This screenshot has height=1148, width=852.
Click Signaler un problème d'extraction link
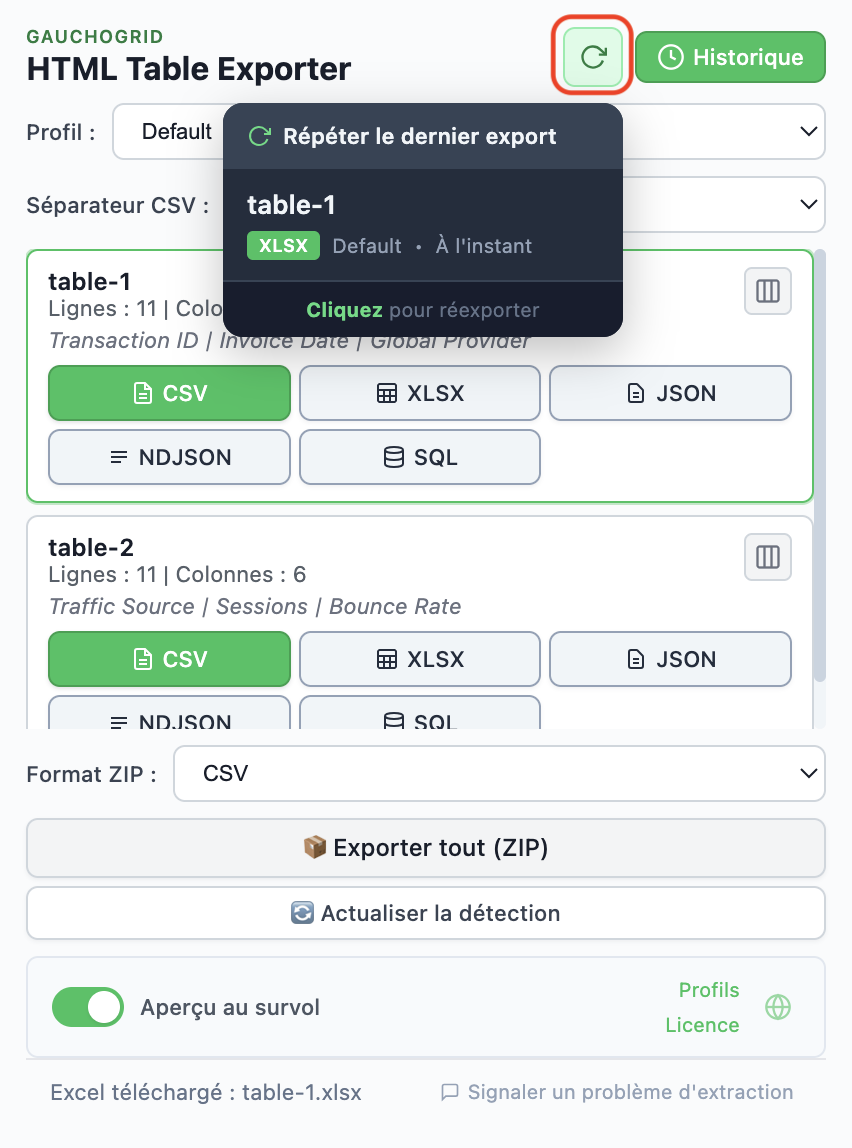617,1092
